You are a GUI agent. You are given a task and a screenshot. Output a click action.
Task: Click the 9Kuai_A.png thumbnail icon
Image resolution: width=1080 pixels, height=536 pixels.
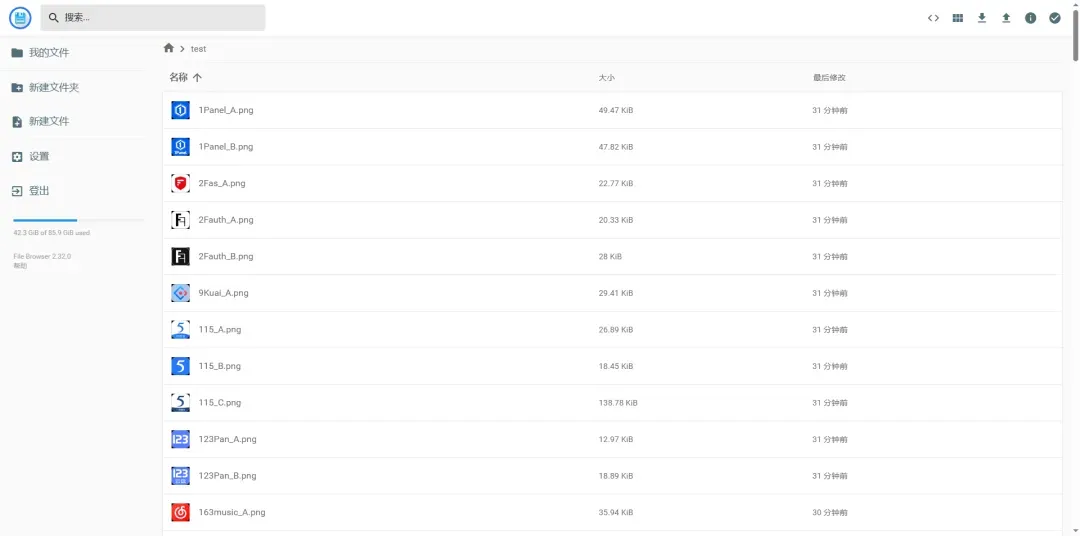point(180,293)
